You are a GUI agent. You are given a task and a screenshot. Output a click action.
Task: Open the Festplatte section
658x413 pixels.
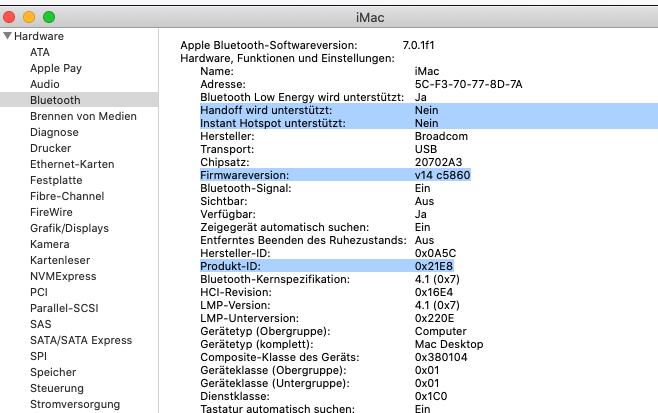click(x=56, y=180)
